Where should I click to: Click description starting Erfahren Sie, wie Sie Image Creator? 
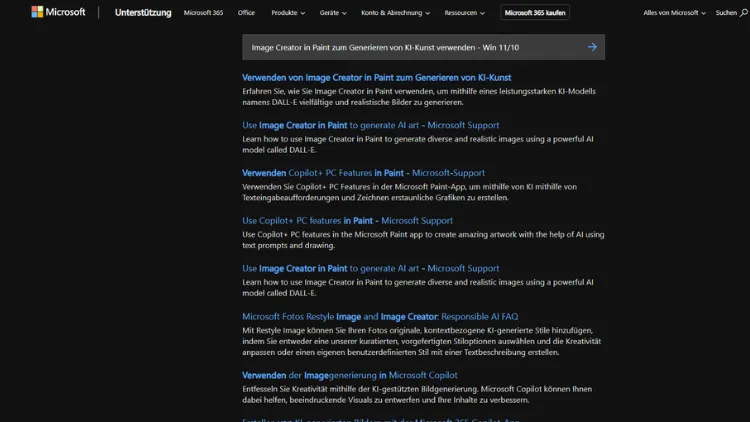(419, 97)
